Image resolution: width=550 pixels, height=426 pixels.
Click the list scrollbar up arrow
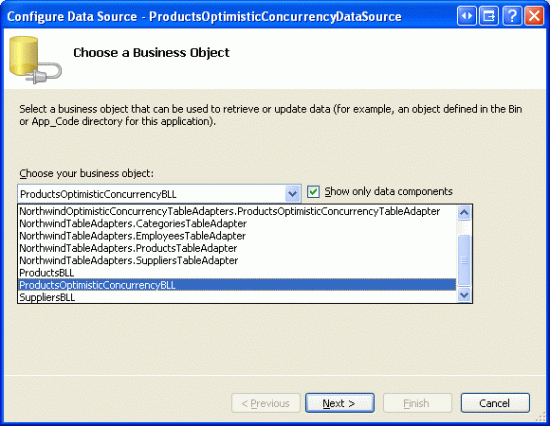click(x=464, y=213)
